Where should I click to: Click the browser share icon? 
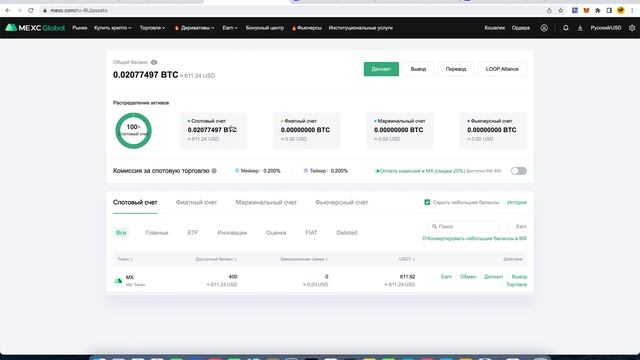(x=549, y=11)
